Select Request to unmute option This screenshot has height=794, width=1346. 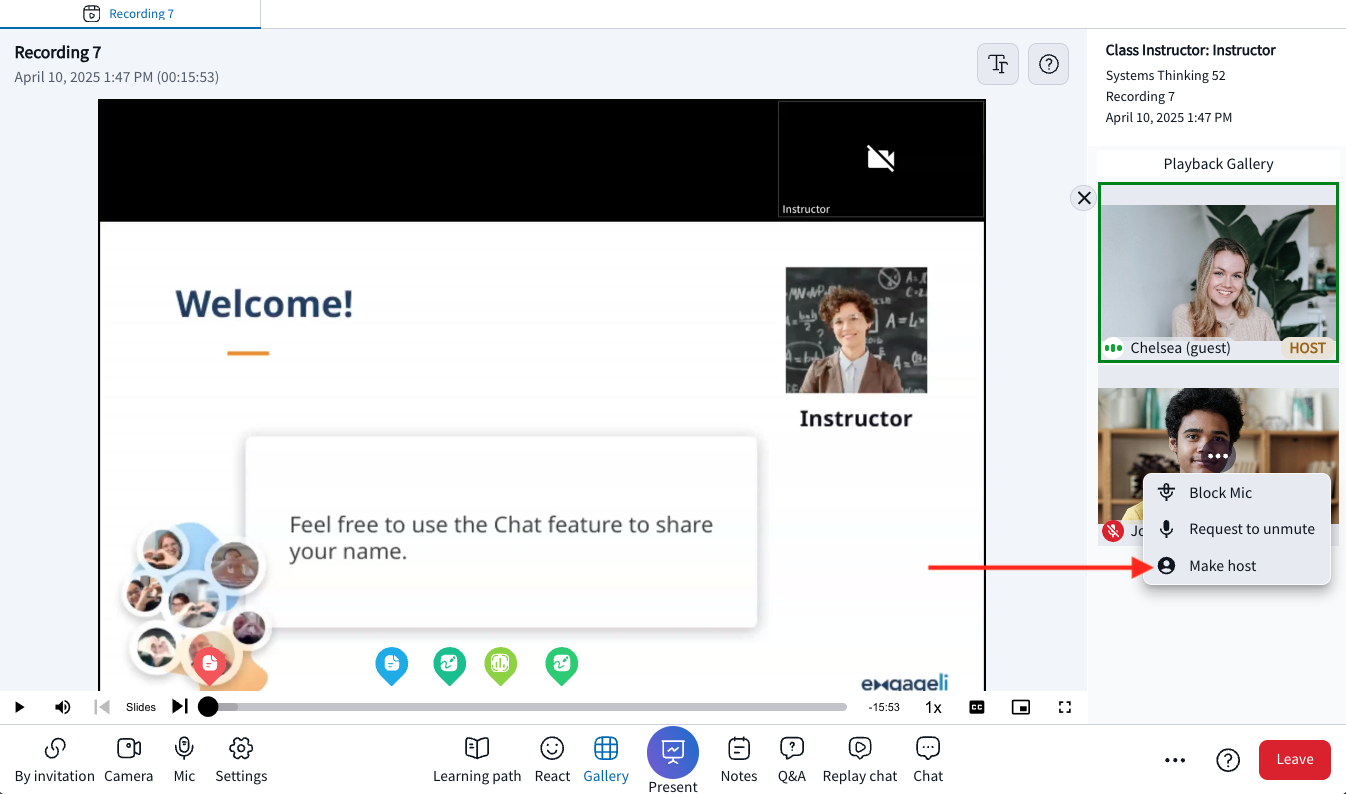[1251, 529]
